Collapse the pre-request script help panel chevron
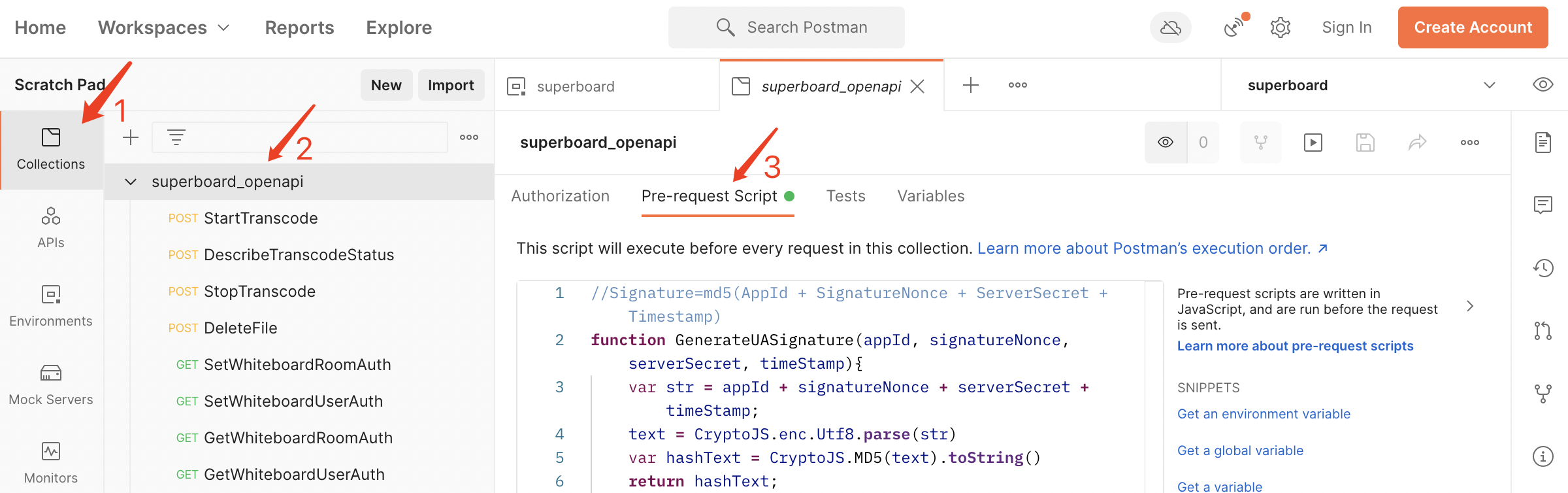The image size is (1568, 493). 1470,306
